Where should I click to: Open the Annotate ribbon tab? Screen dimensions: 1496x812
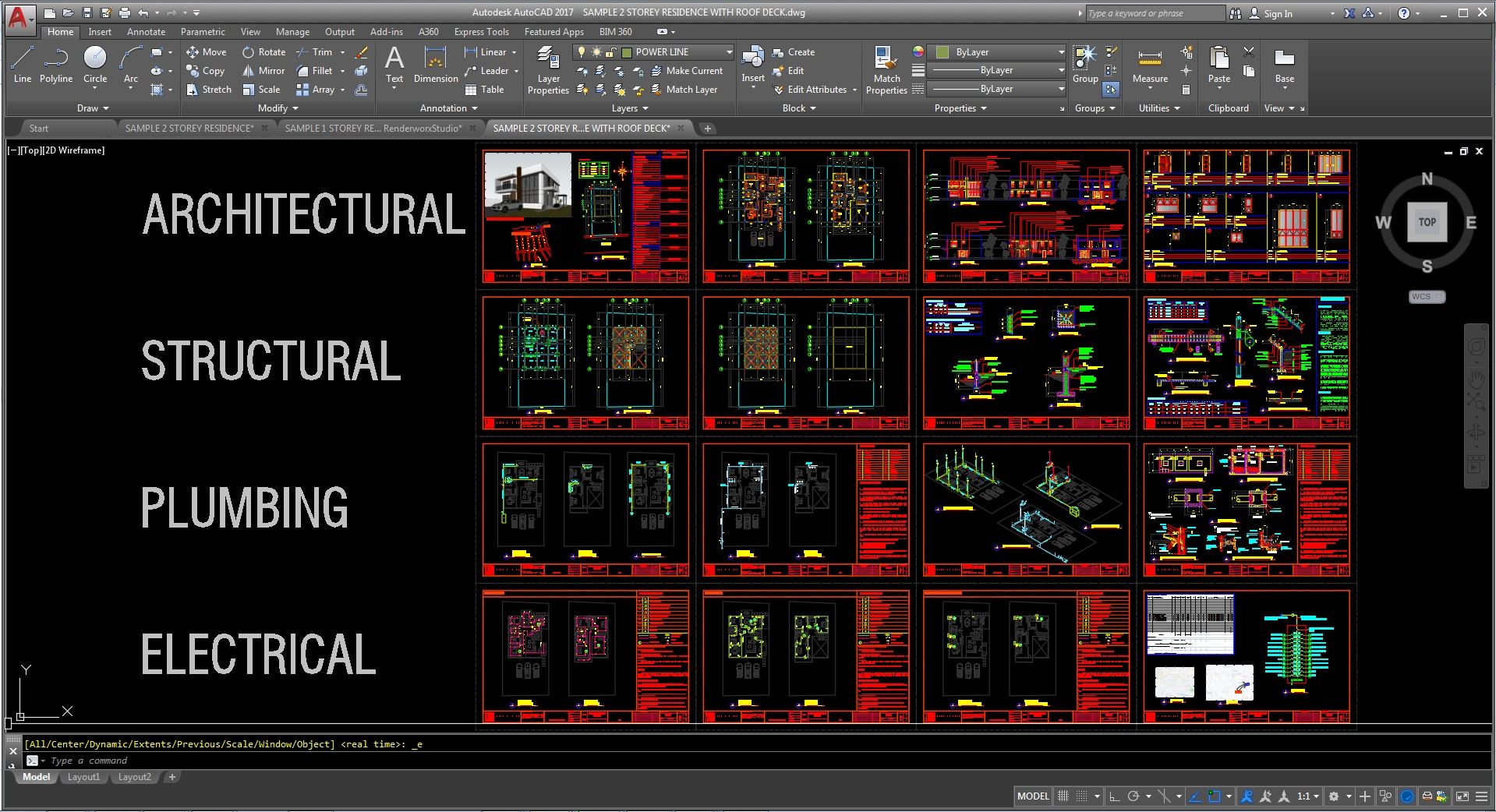pyautogui.click(x=146, y=32)
